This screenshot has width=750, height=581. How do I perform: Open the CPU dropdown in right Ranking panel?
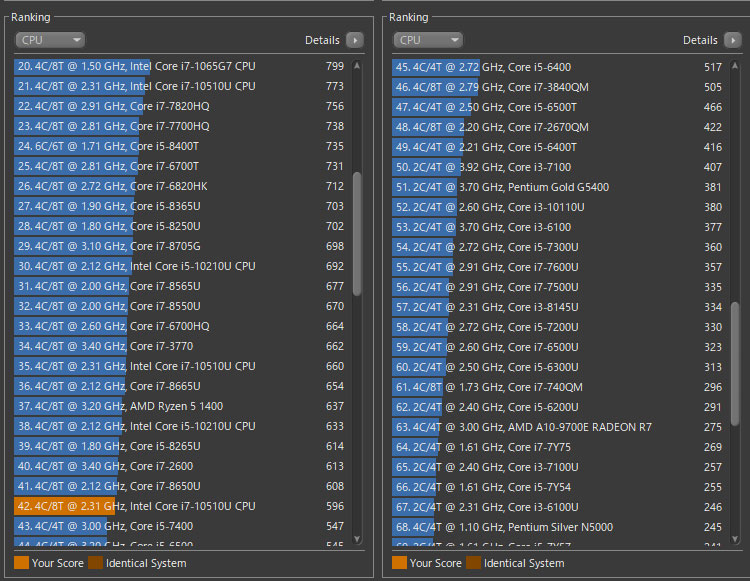click(428, 40)
